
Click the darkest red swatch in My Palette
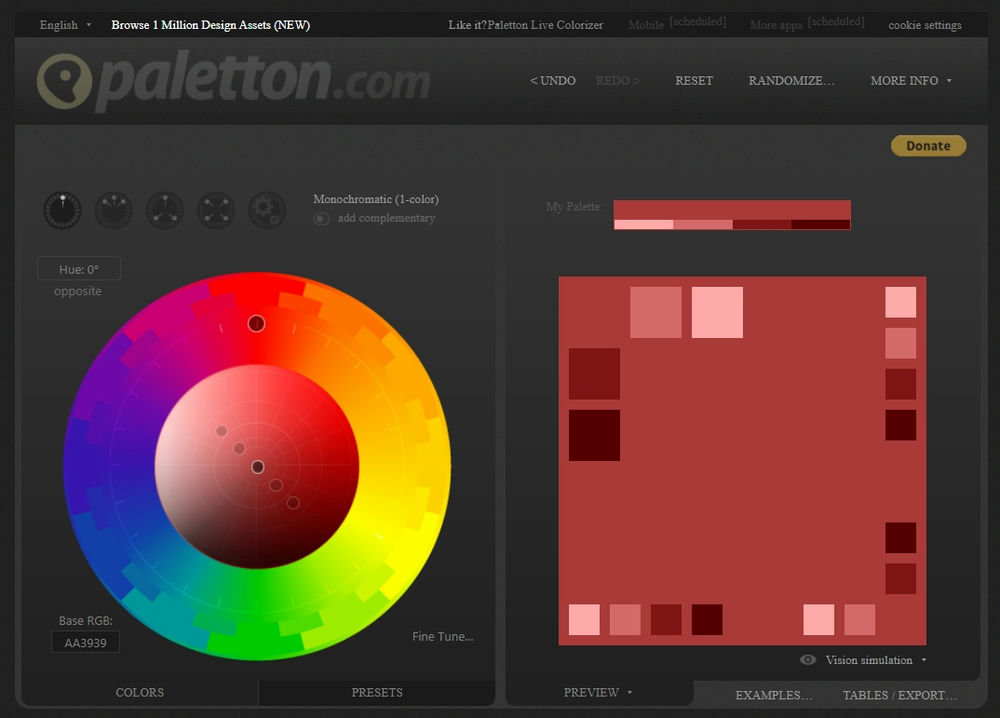820,225
